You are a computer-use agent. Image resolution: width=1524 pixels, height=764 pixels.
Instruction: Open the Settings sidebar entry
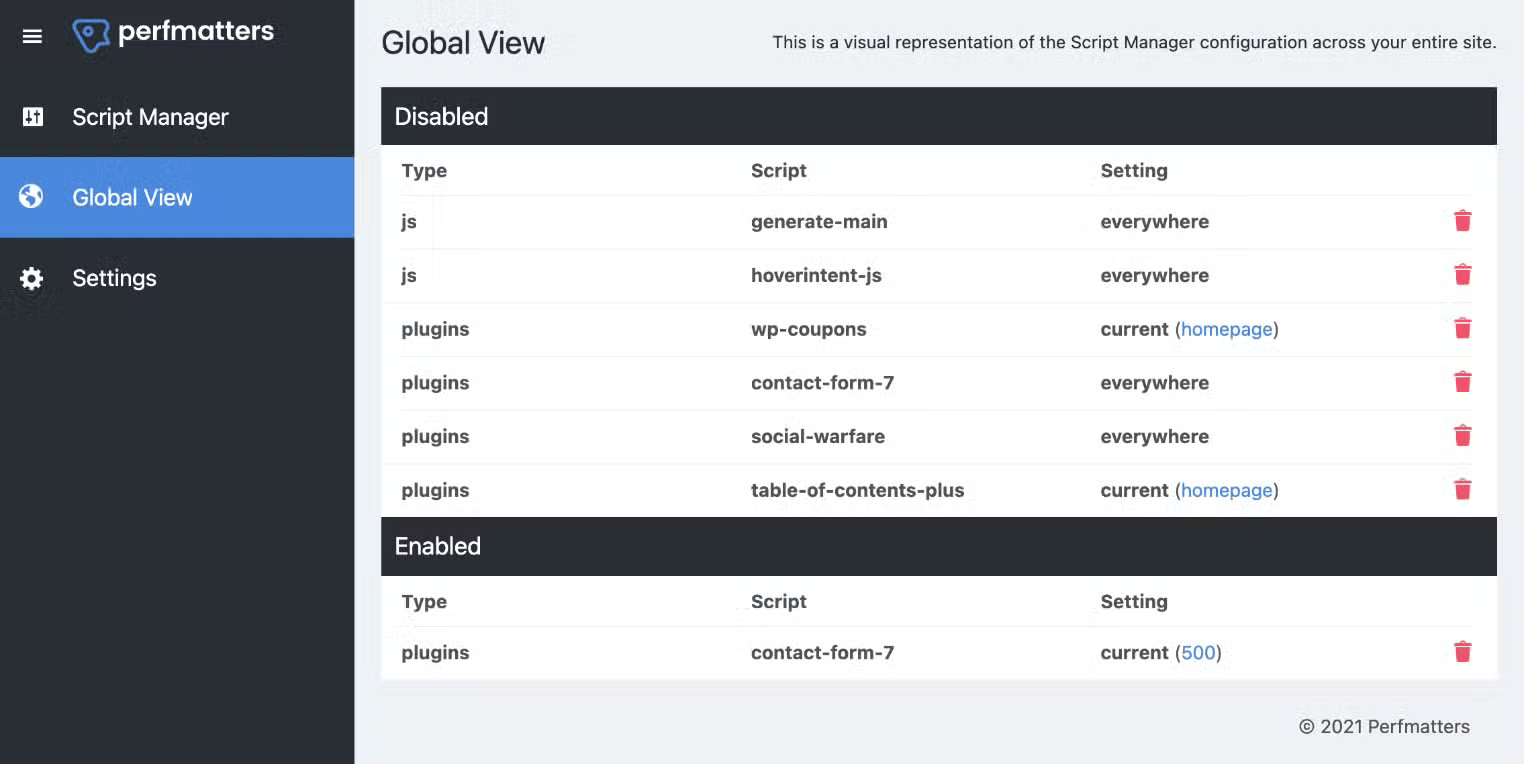tap(114, 278)
